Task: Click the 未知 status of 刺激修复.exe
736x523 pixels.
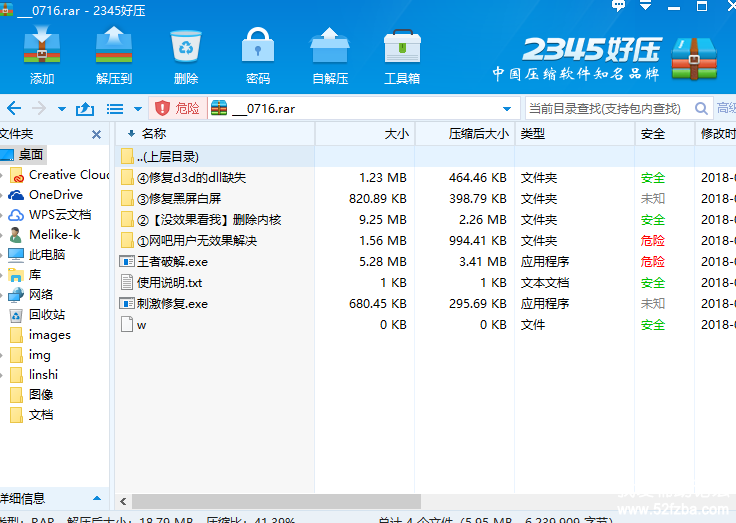Action: coord(653,304)
